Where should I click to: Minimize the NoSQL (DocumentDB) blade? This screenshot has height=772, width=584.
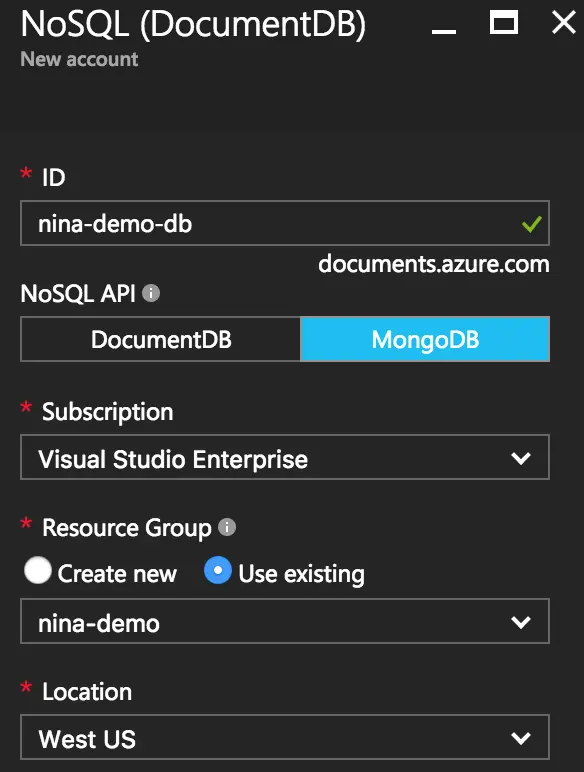point(444,31)
